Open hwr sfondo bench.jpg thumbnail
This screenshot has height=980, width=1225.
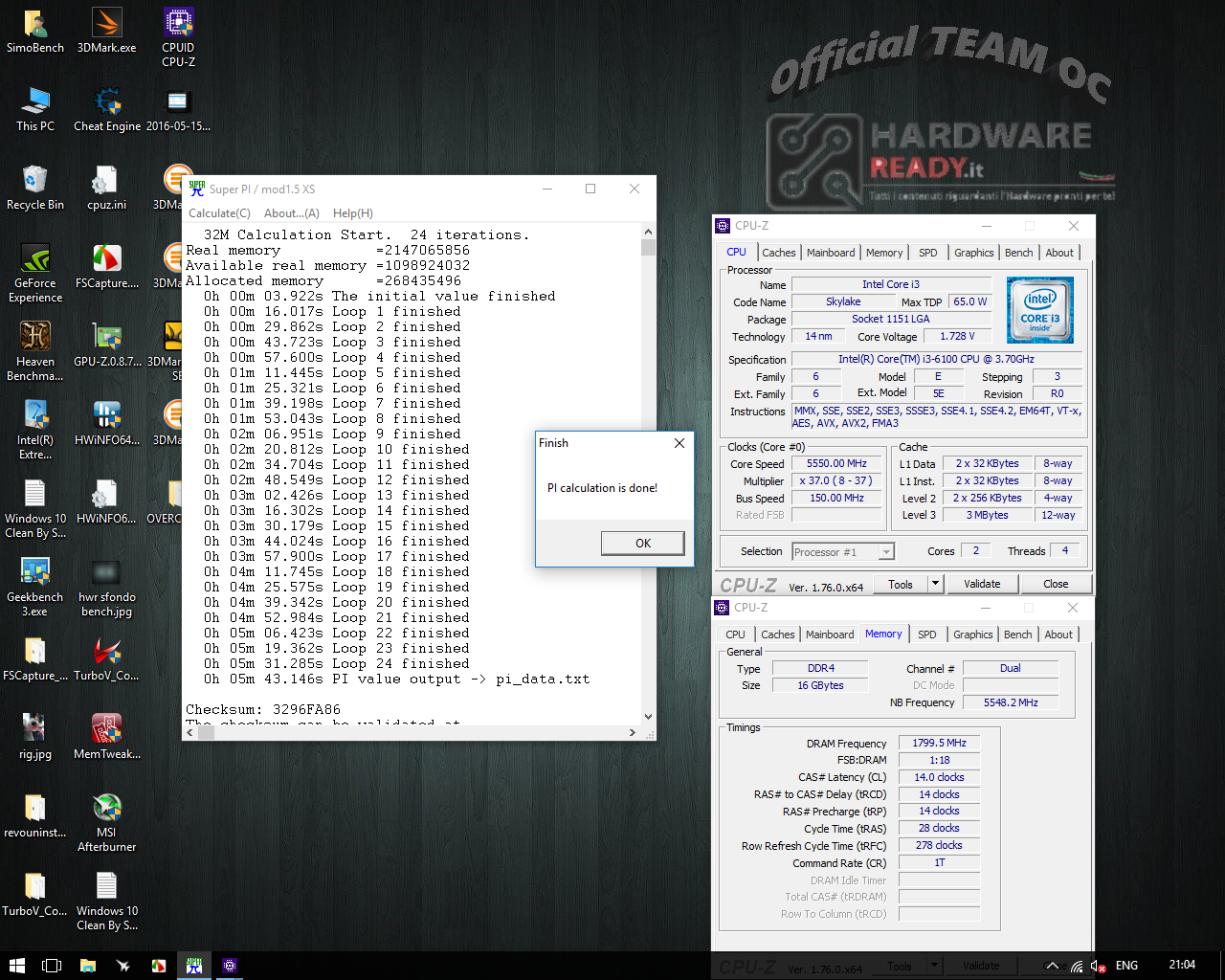click(107, 587)
